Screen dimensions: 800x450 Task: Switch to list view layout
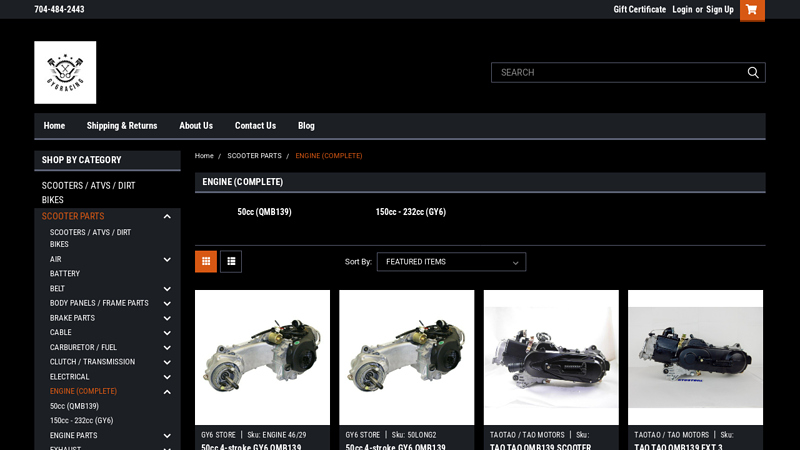point(231,262)
